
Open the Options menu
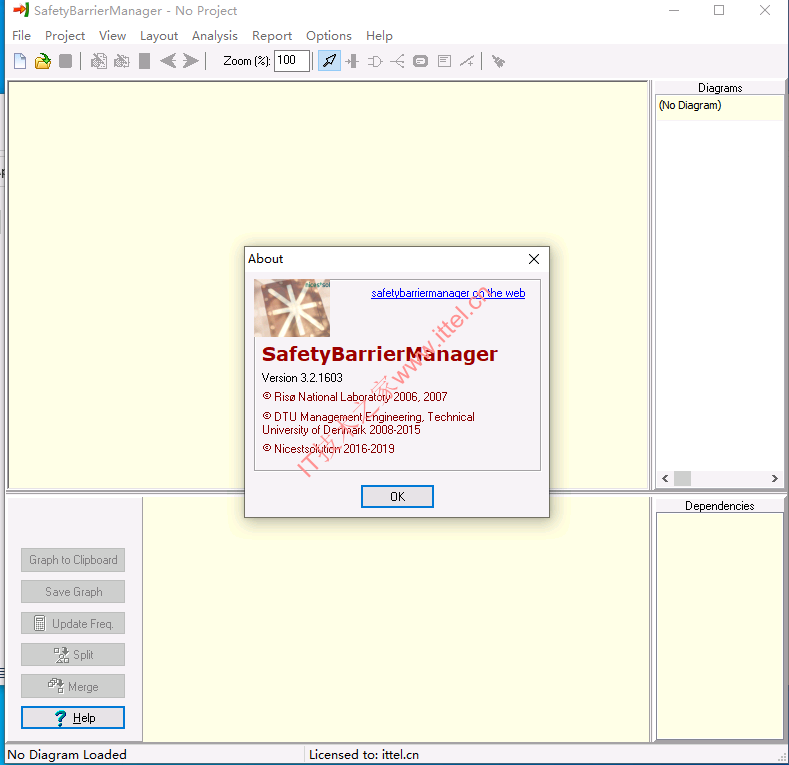tap(329, 36)
